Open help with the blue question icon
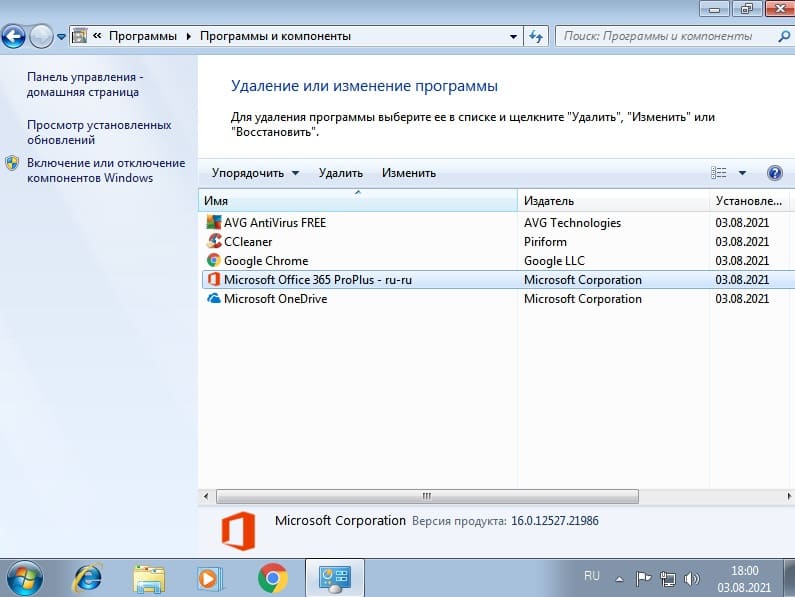The width and height of the screenshot is (795, 597). click(x=775, y=173)
